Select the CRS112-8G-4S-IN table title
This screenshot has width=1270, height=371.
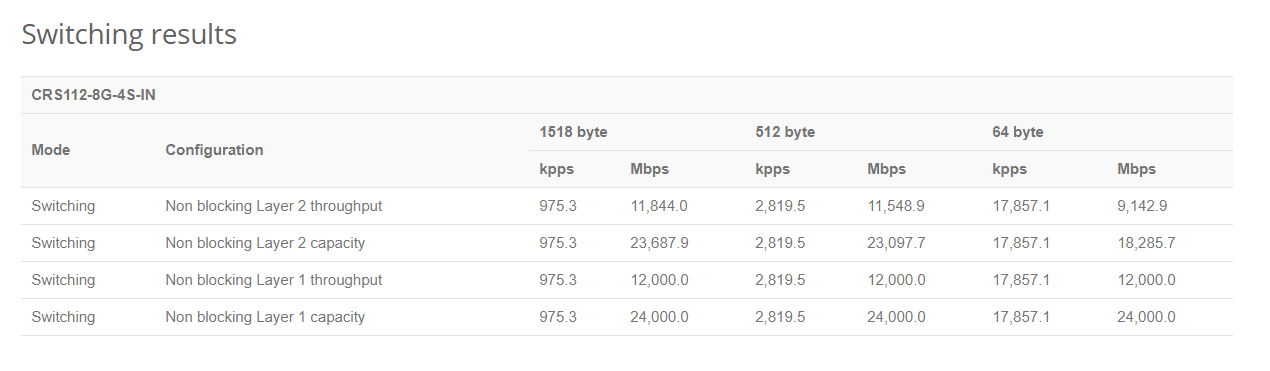pyautogui.click(x=94, y=95)
